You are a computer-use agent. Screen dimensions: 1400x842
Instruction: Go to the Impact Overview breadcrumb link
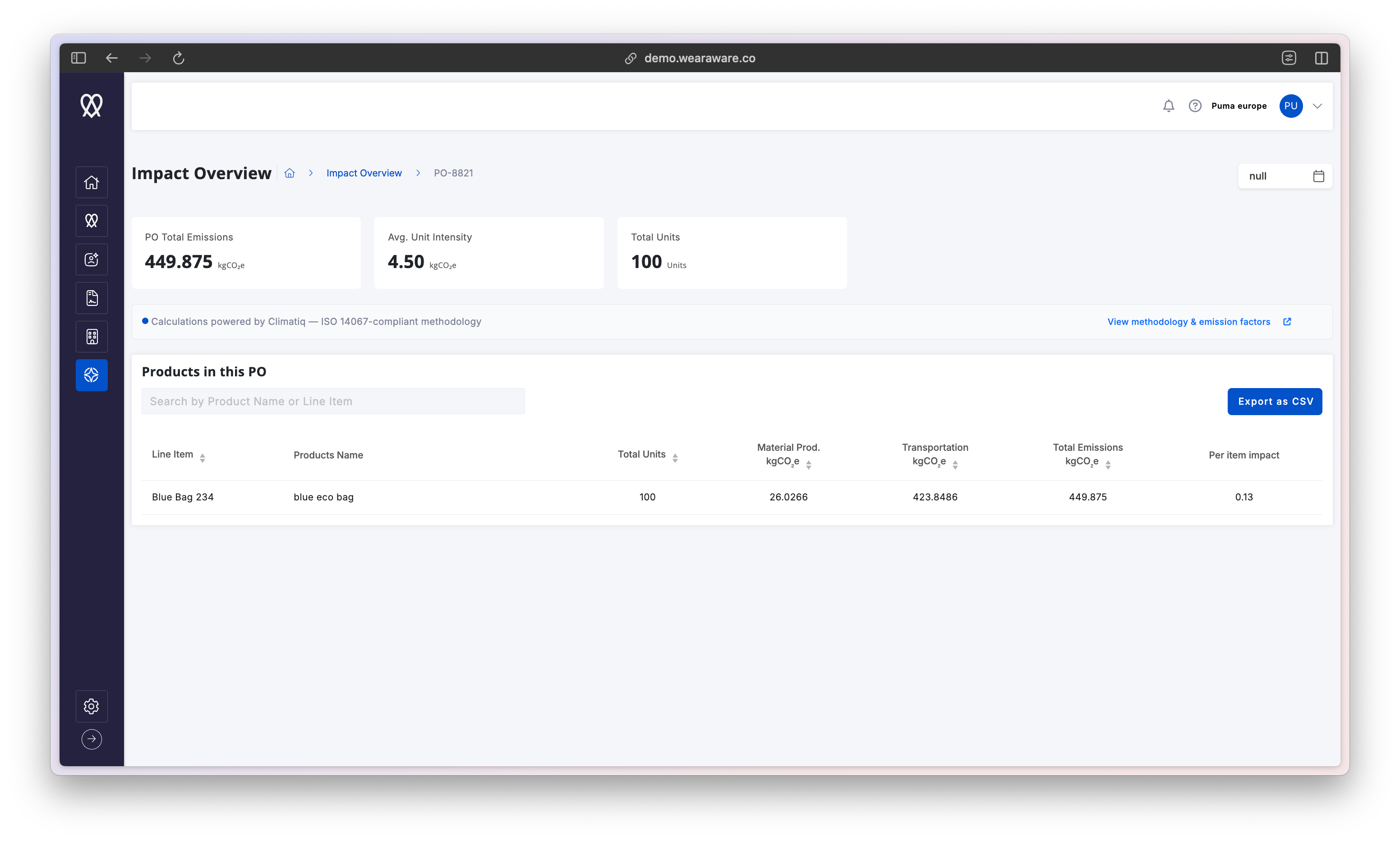tap(364, 173)
